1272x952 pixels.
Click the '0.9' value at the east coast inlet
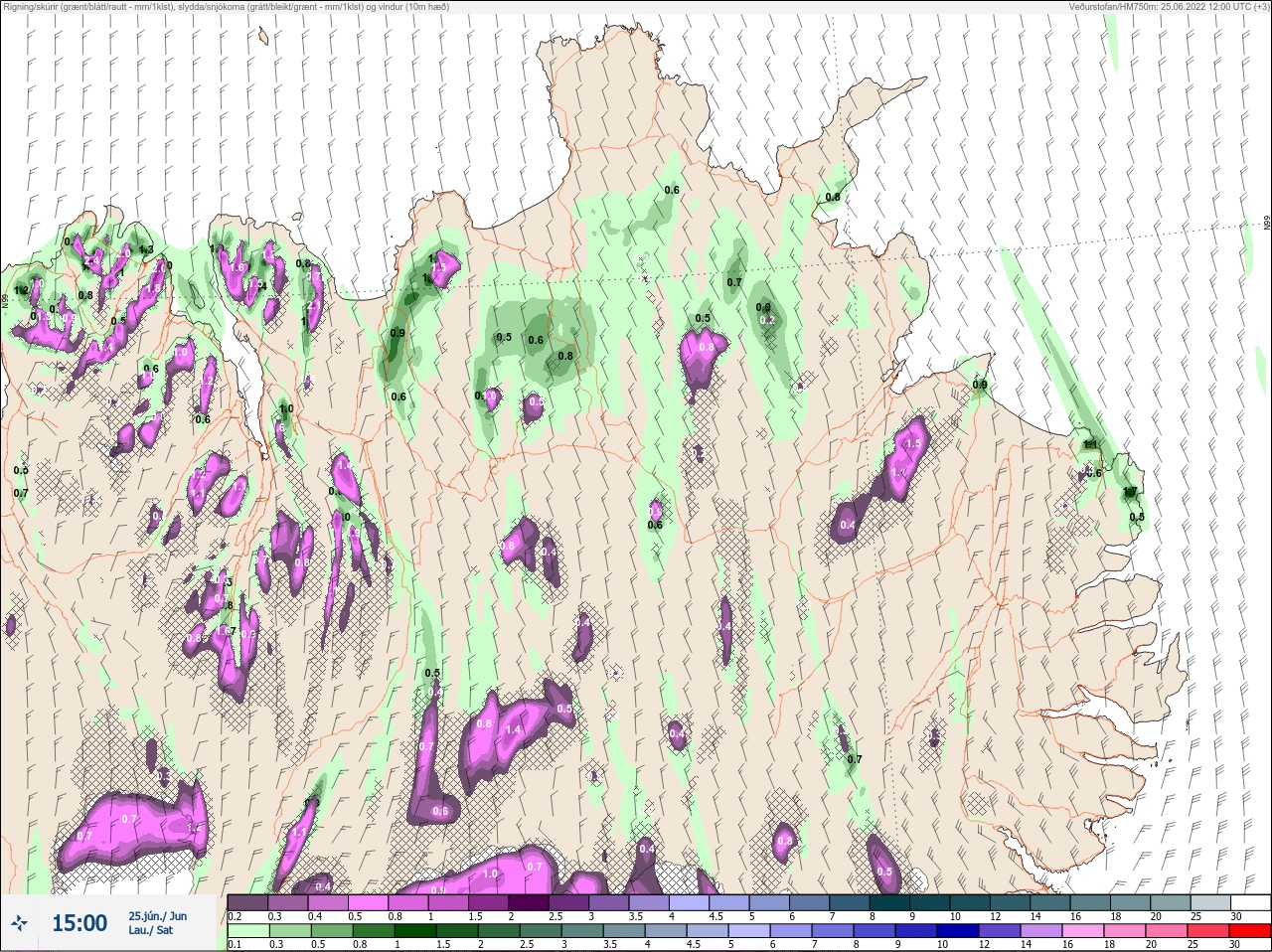coord(980,385)
